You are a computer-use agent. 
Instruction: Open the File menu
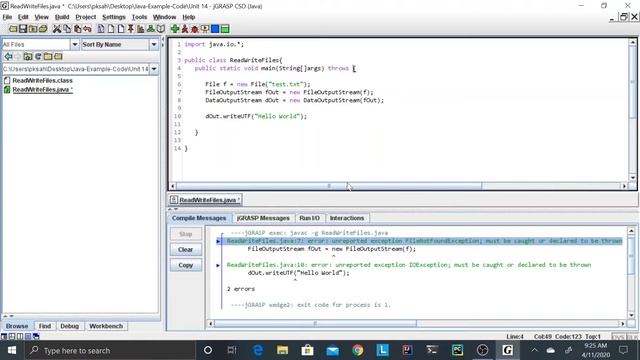tap(7, 17)
